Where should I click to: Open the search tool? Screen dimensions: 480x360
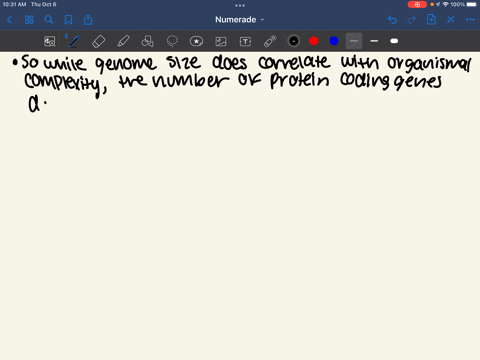pos(49,20)
